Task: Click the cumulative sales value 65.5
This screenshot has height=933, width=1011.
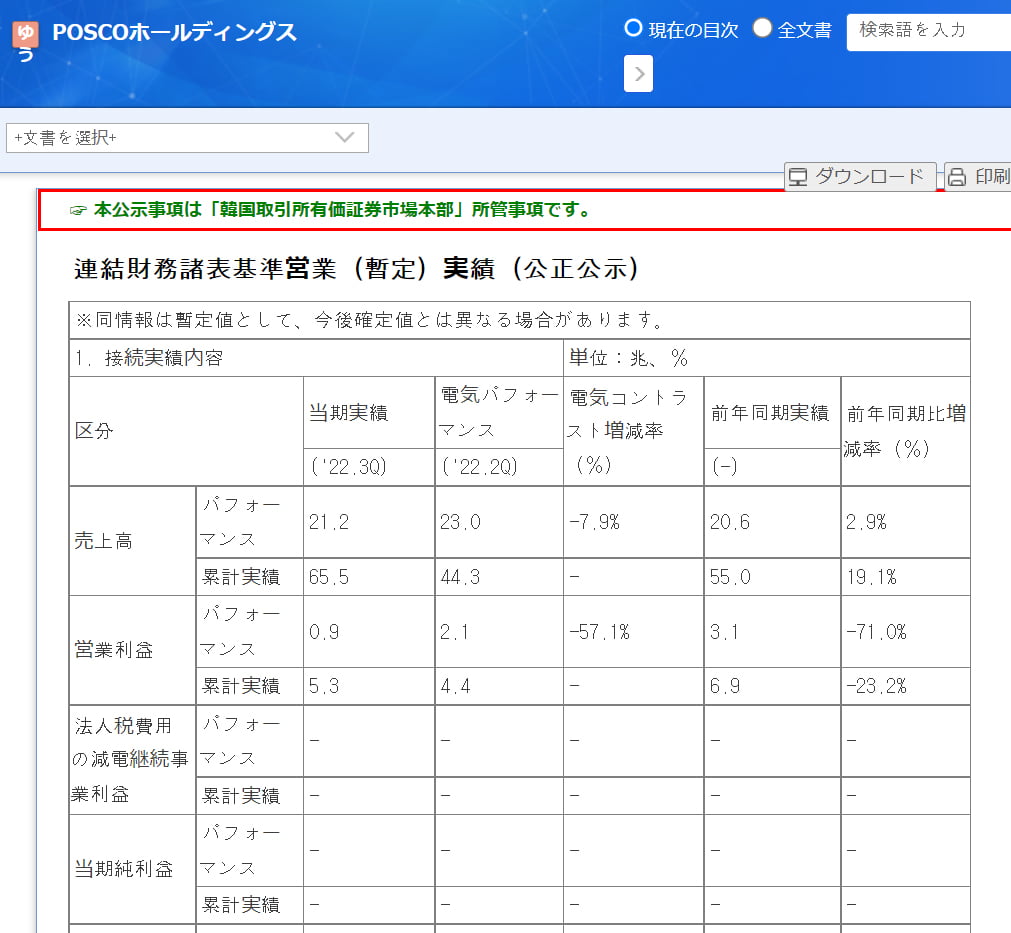Action: (x=369, y=576)
